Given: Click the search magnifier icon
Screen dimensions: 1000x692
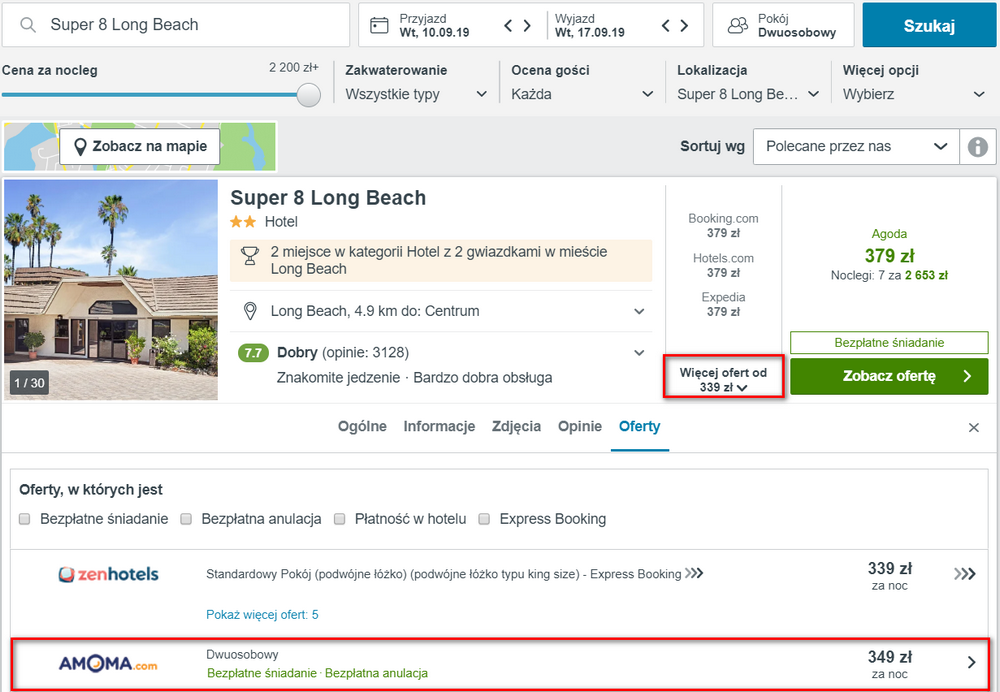Looking at the screenshot, I should click(x=28, y=25).
